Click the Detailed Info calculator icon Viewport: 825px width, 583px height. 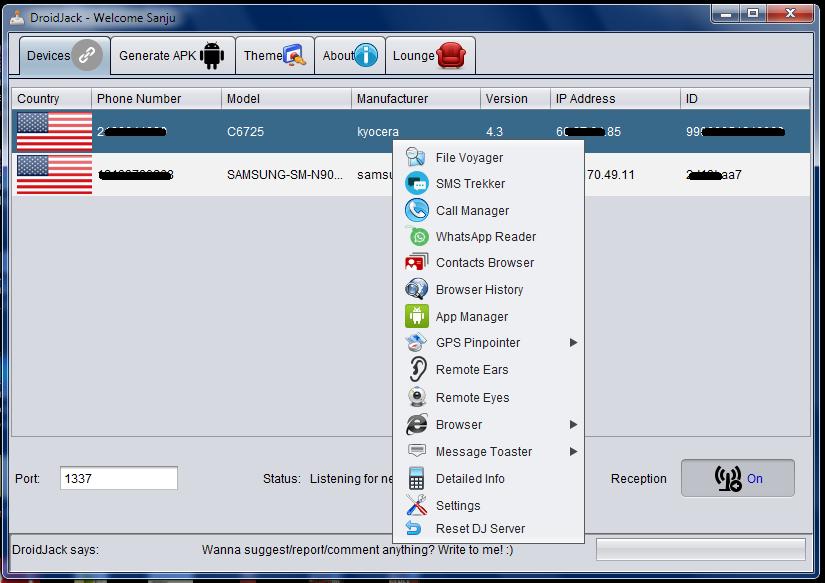coord(416,478)
